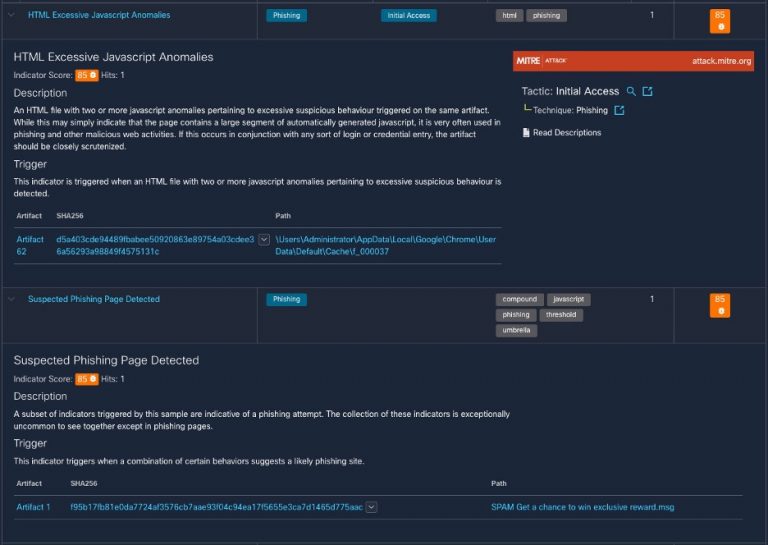Click the attack.mitre.org link
This screenshot has width=768, height=545.
click(720, 61)
